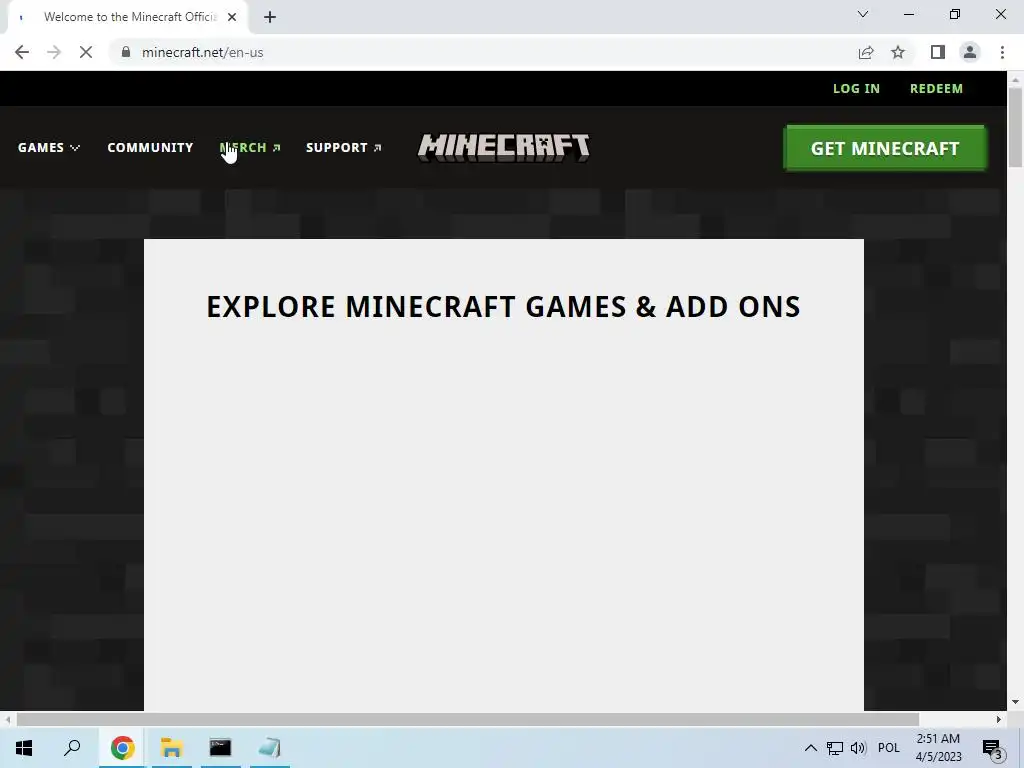Open the volume speaker tray icon
The width and height of the screenshot is (1024, 768).
coord(858,748)
